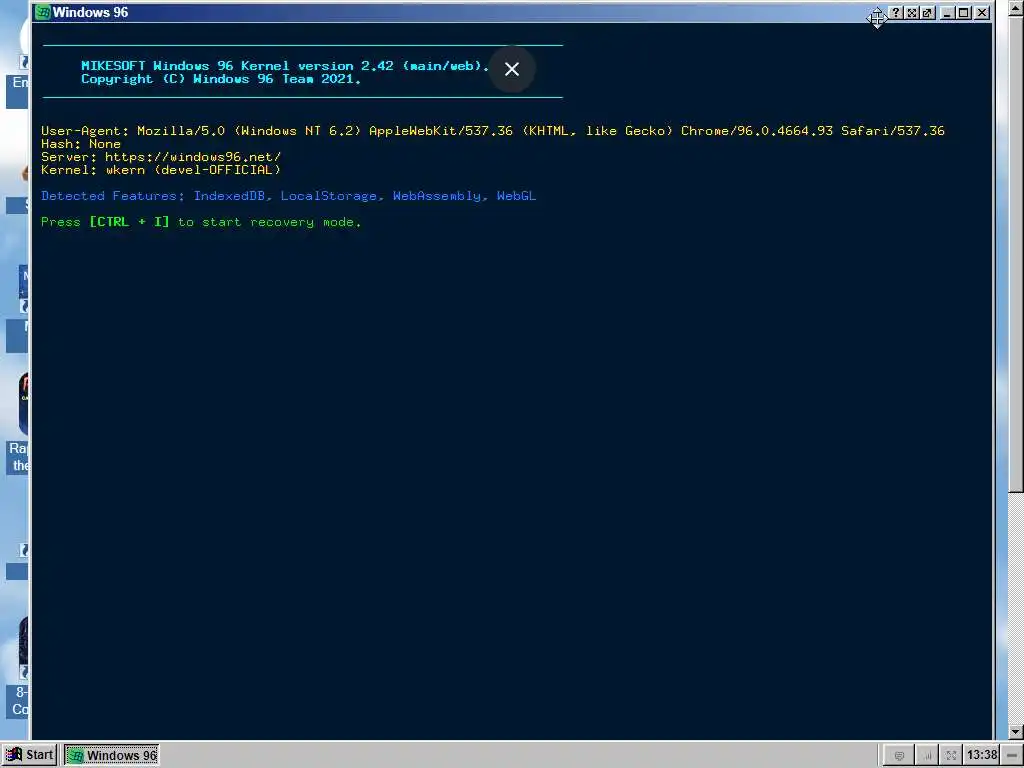Click the 'Kernel: wkern (devel-OFFICIAL)' line
Viewport: 1024px width, 768px height.
click(161, 170)
